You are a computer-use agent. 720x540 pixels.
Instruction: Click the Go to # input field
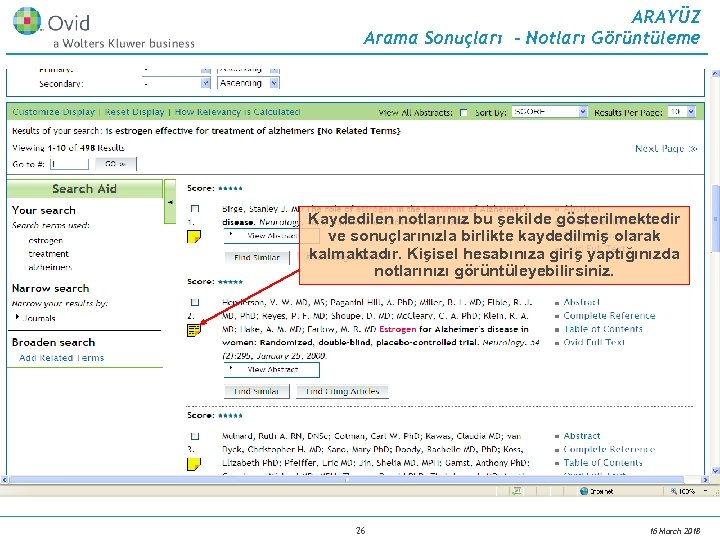(x=69, y=164)
